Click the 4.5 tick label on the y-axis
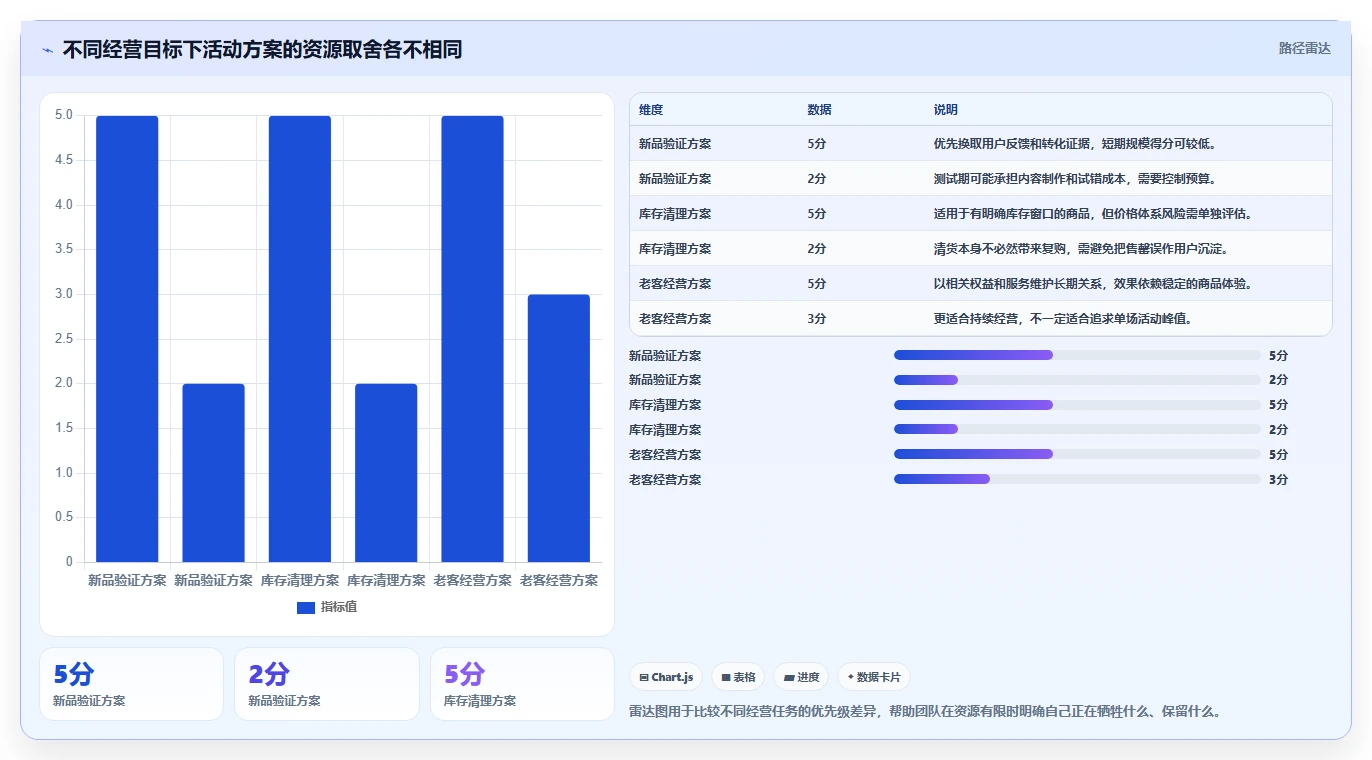 [x=64, y=160]
